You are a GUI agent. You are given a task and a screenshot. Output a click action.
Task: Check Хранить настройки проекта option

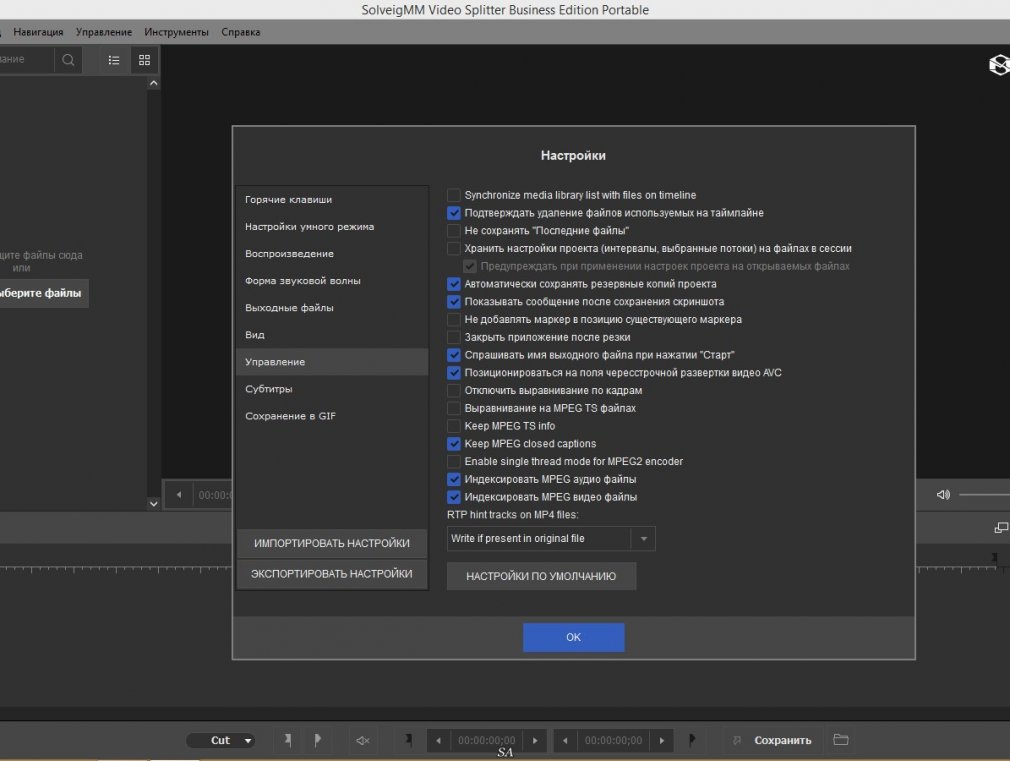click(453, 248)
